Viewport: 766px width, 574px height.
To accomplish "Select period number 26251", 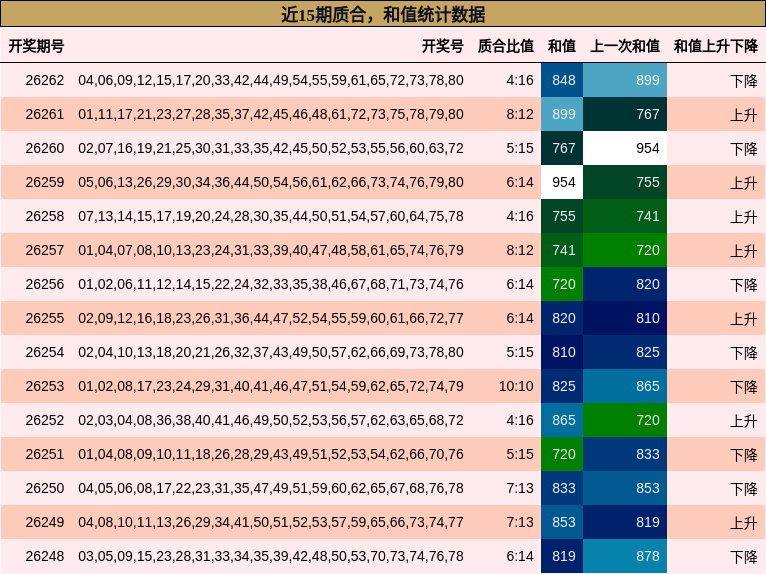I will (x=44, y=454).
